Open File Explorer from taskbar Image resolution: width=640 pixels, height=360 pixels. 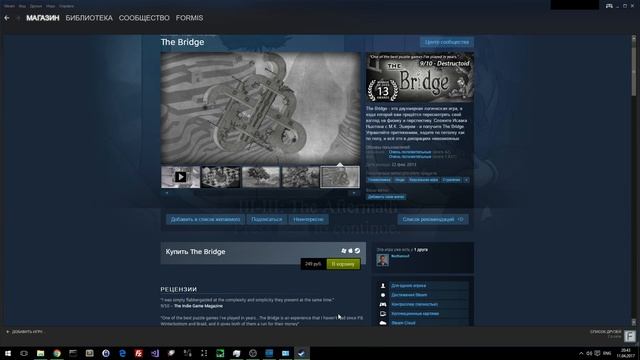point(40,353)
